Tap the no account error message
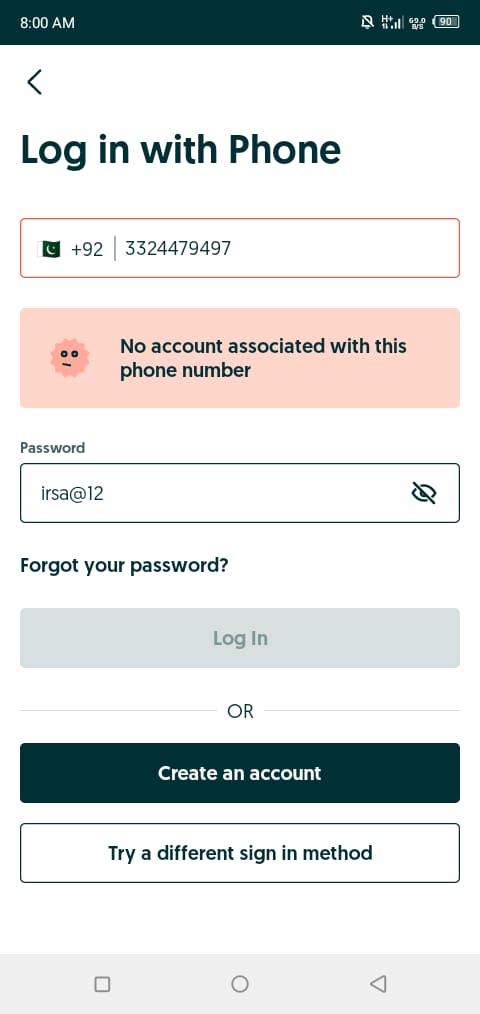 click(x=263, y=358)
